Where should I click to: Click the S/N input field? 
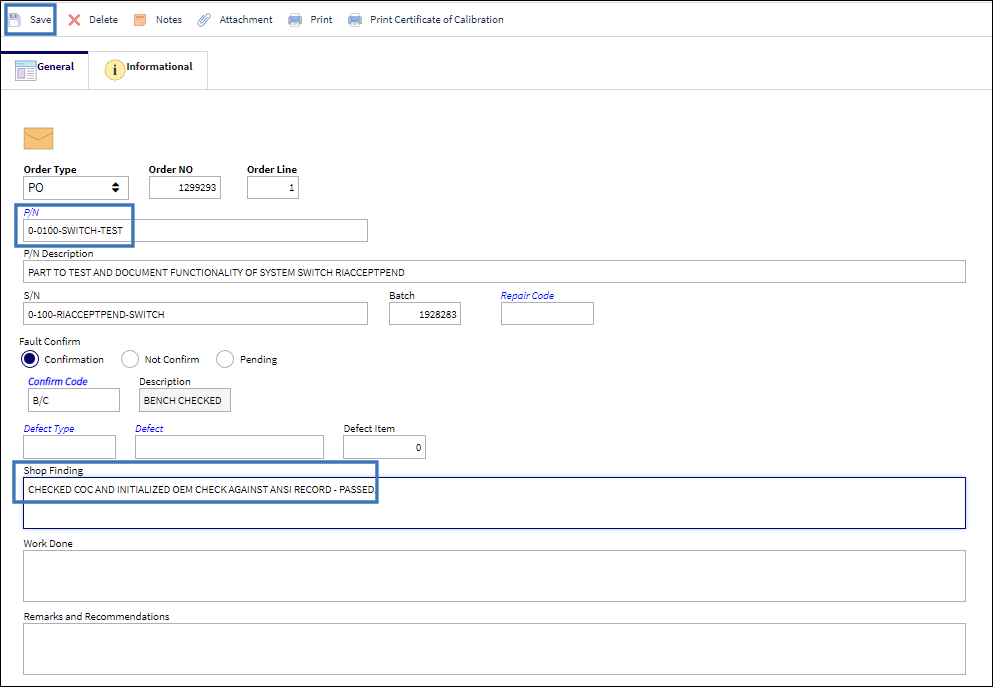click(x=195, y=314)
